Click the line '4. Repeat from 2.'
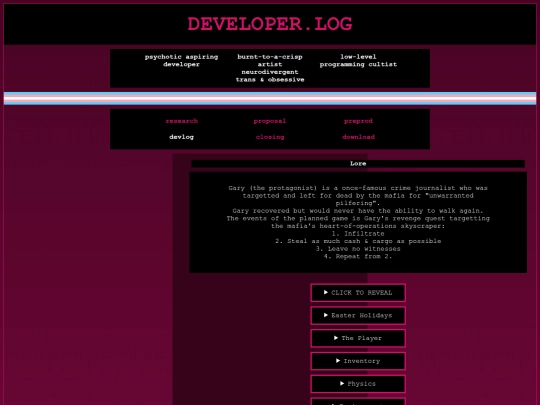Viewport: 540px width, 405px height. pos(358,256)
